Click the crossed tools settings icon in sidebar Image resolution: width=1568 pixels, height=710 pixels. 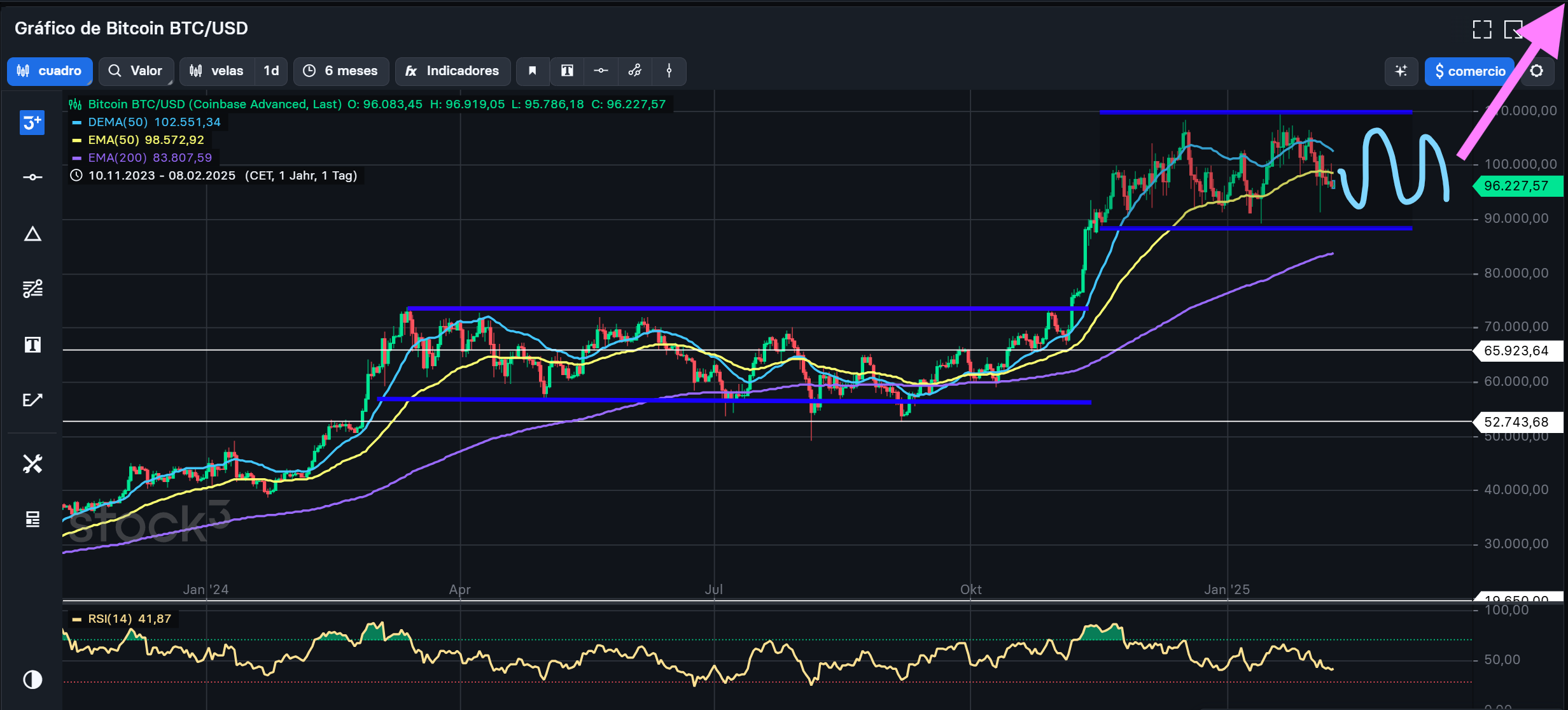click(x=32, y=464)
